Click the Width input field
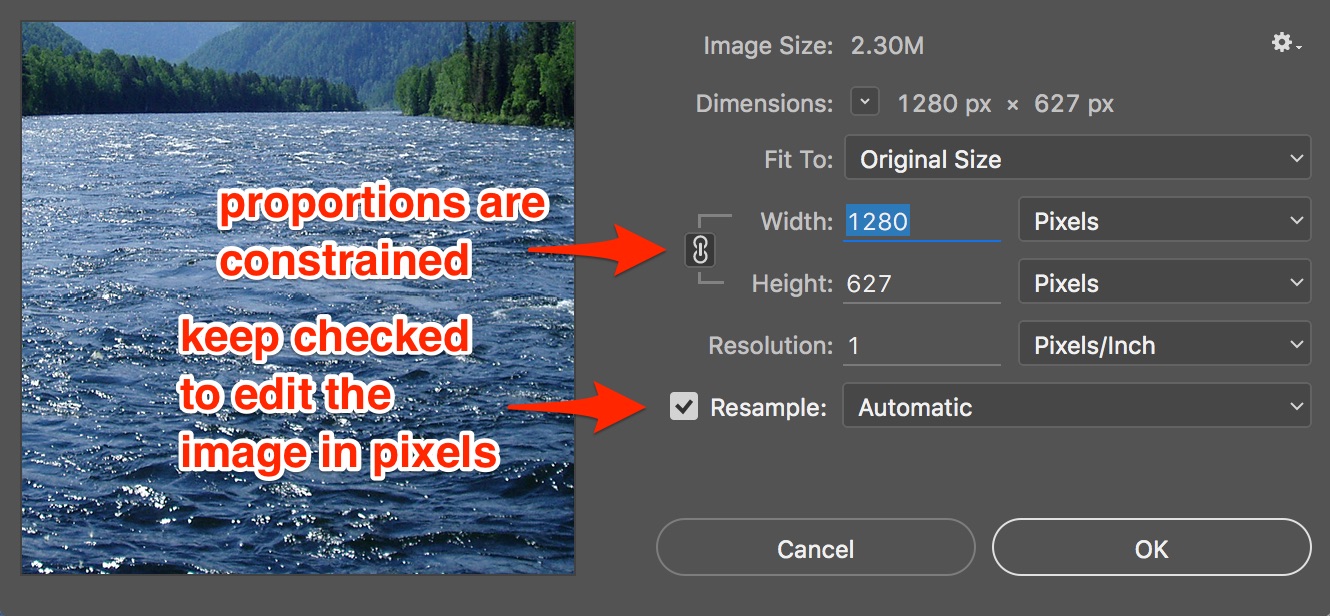1330x616 pixels. point(921,222)
